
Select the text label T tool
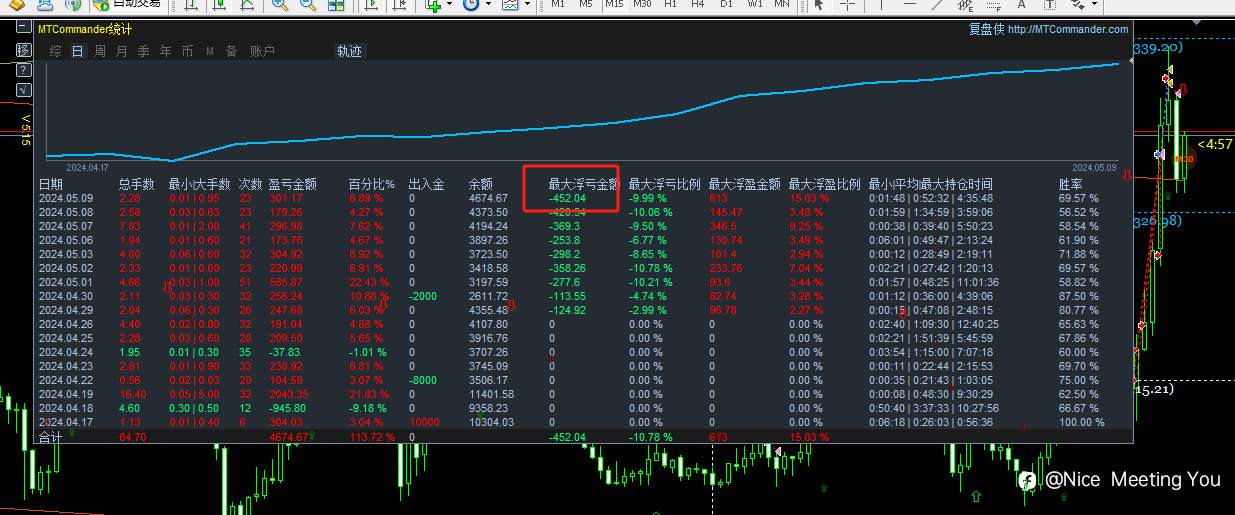coord(1049,5)
